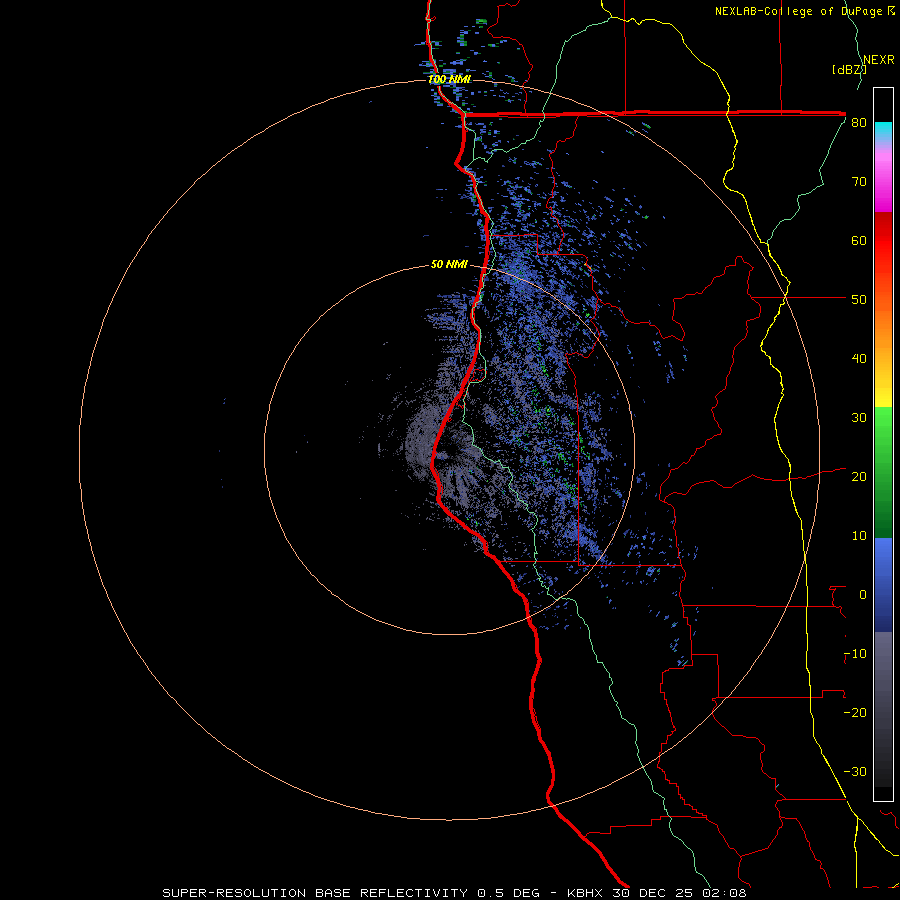Click the -30 dBZ scale value
The width and height of the screenshot is (900, 900).
(855, 772)
